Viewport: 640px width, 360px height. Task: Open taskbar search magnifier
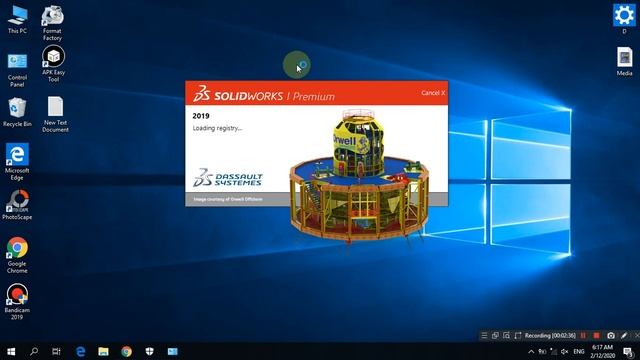pos(34,351)
